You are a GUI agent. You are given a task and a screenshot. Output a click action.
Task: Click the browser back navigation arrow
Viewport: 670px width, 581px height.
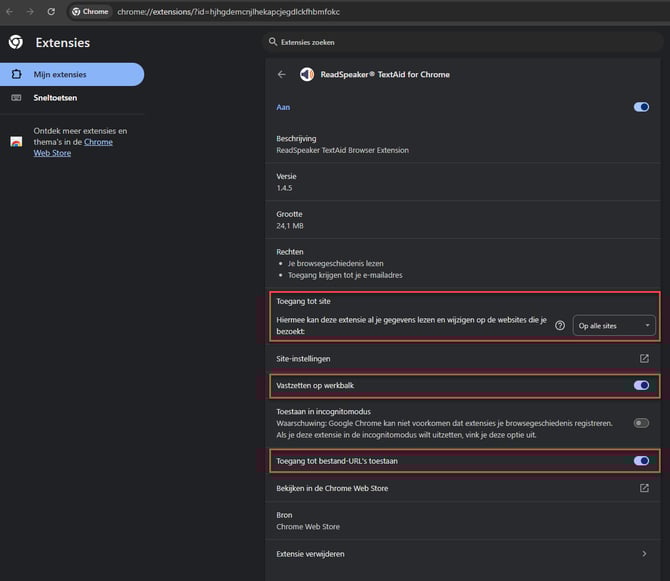[x=9, y=11]
